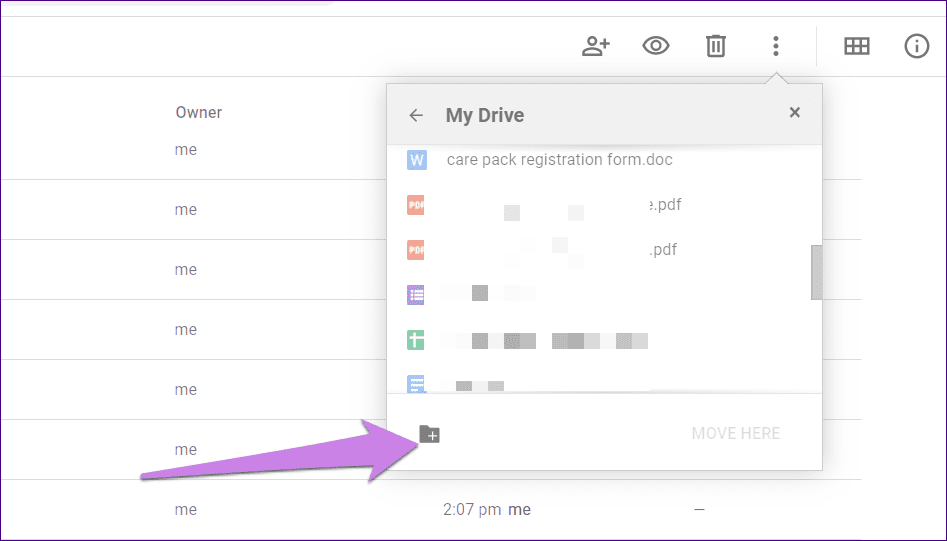947x541 pixels.
Task: Click the preview eye icon
Action: point(656,46)
